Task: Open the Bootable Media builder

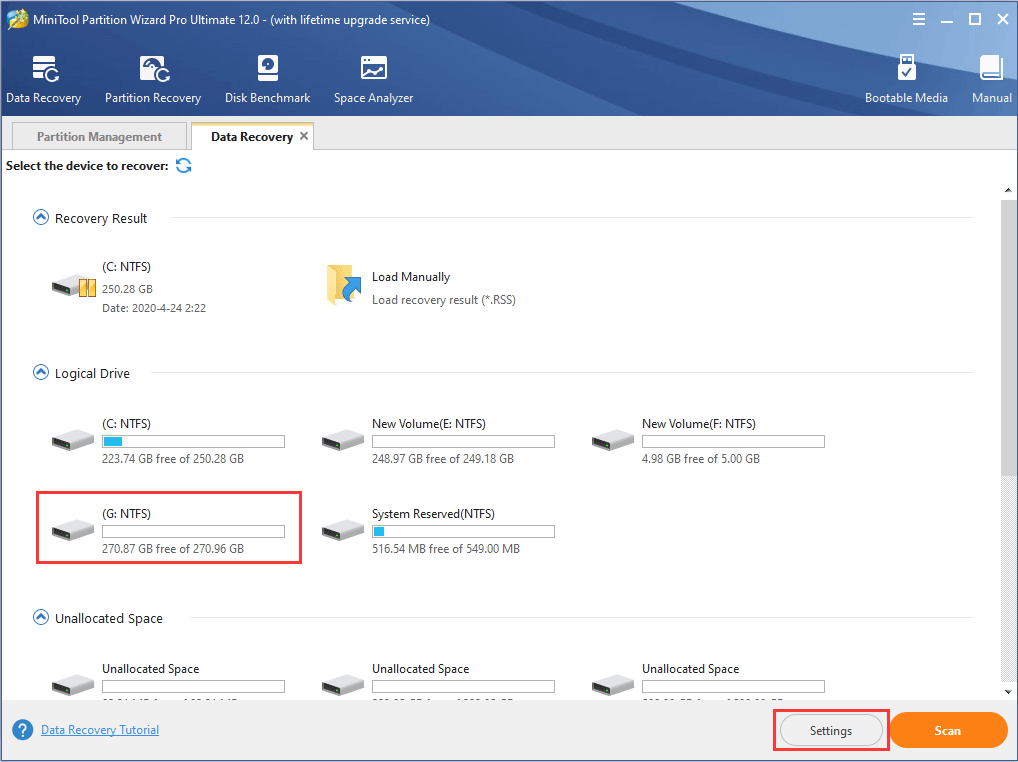Action: [906, 79]
